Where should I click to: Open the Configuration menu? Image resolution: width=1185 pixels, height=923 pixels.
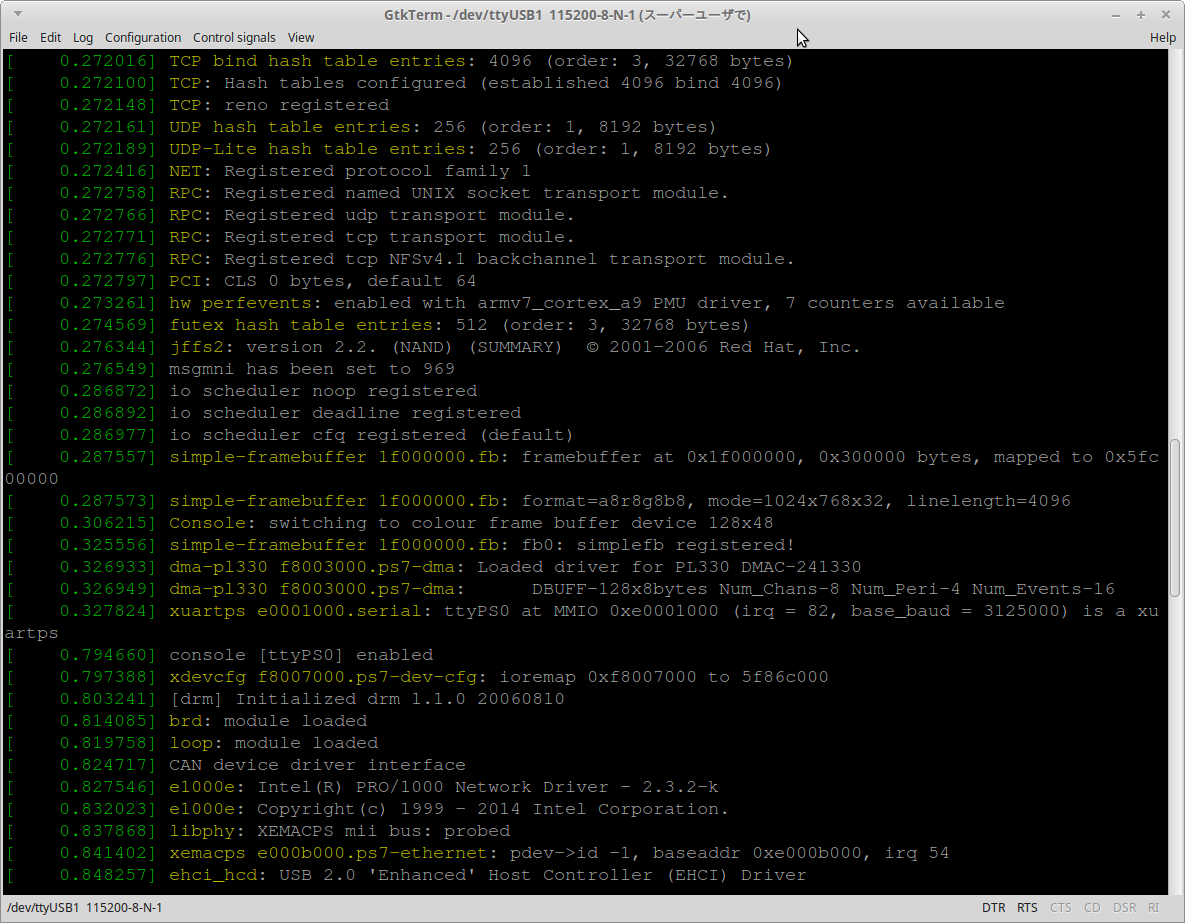143,37
